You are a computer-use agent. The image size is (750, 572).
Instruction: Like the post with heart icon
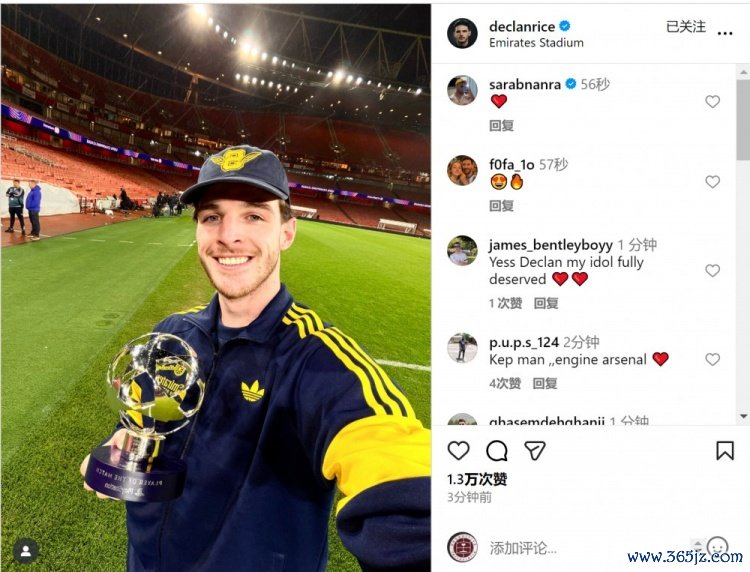tap(458, 451)
